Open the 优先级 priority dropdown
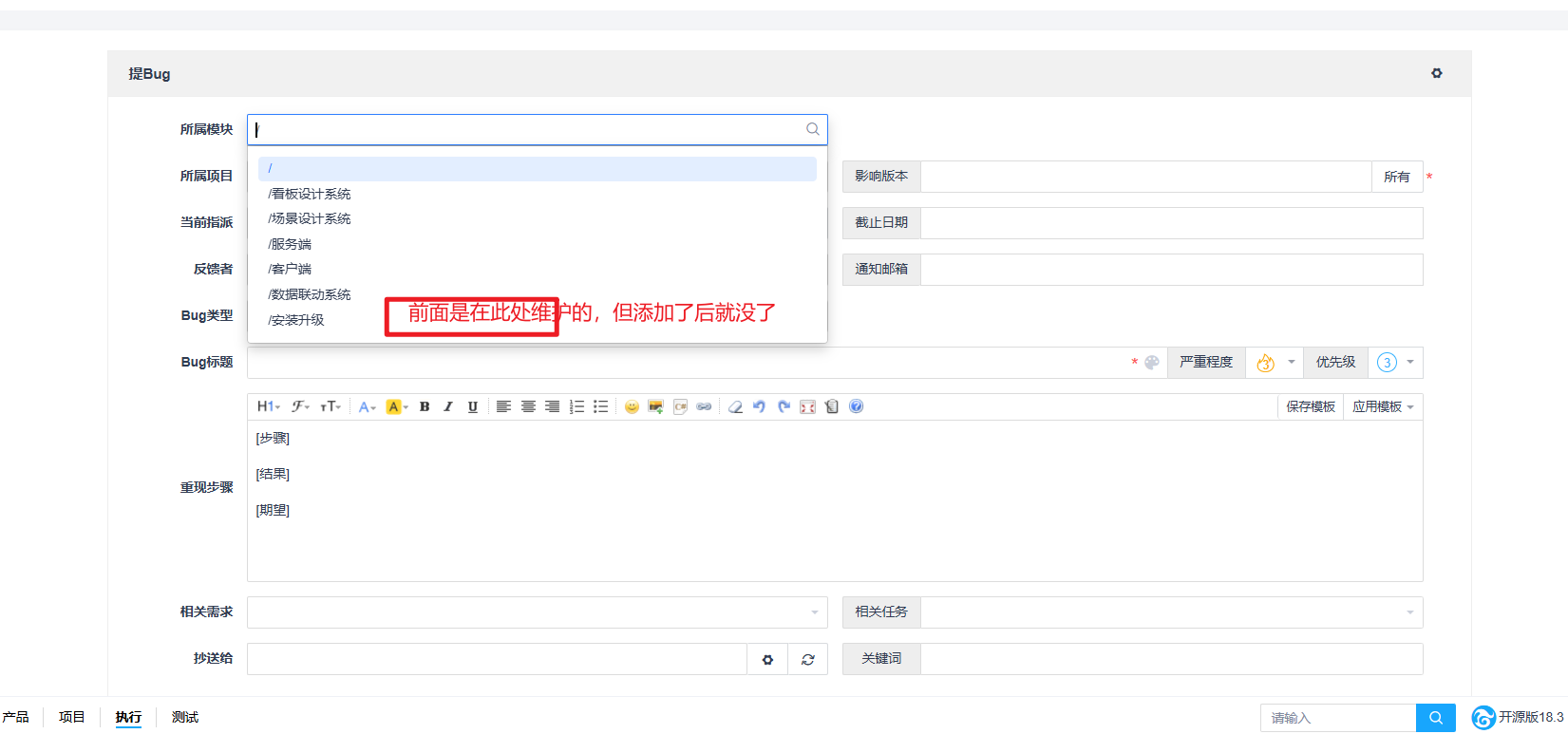 (x=1396, y=363)
